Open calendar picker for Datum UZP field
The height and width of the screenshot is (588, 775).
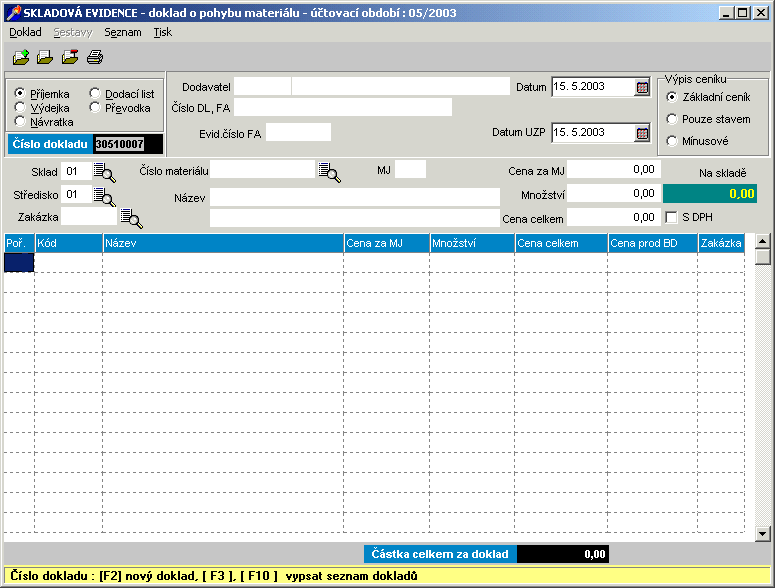642,133
